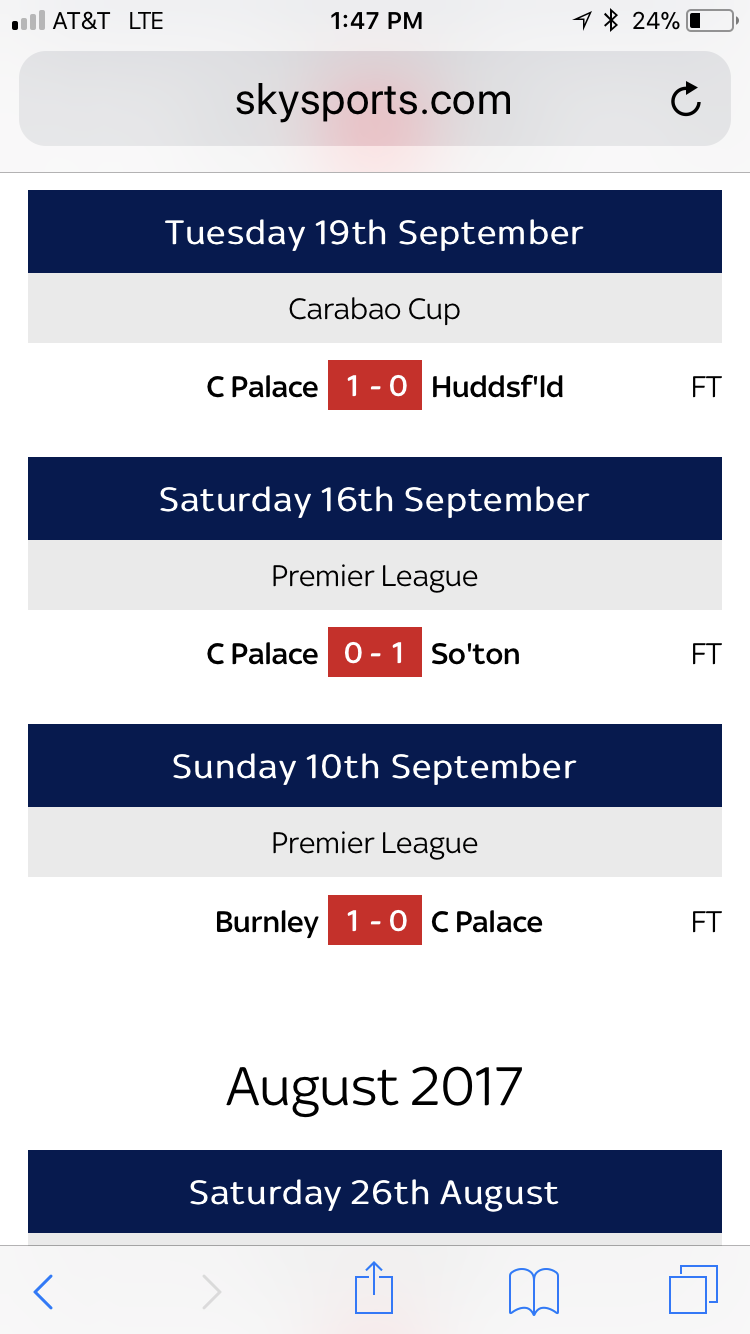Tap the skysports.com address bar
750x1334 pixels.
373,100
